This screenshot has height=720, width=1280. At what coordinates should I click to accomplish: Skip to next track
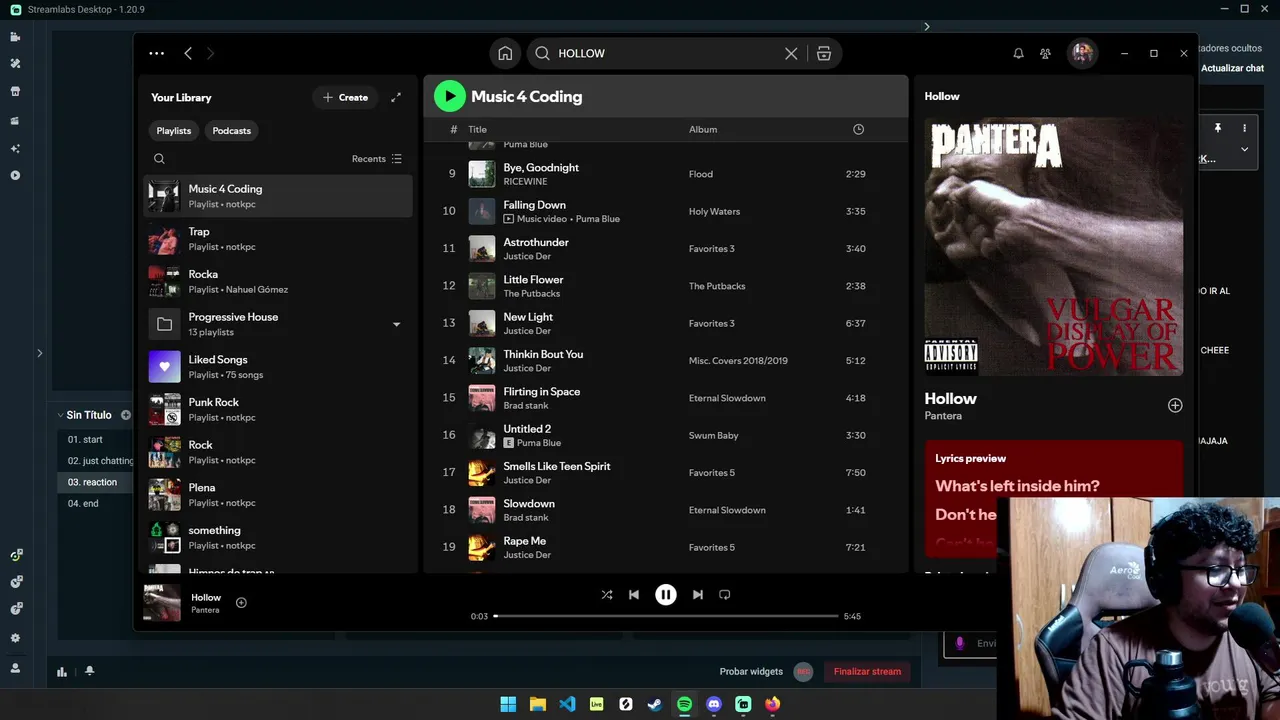[x=698, y=594]
